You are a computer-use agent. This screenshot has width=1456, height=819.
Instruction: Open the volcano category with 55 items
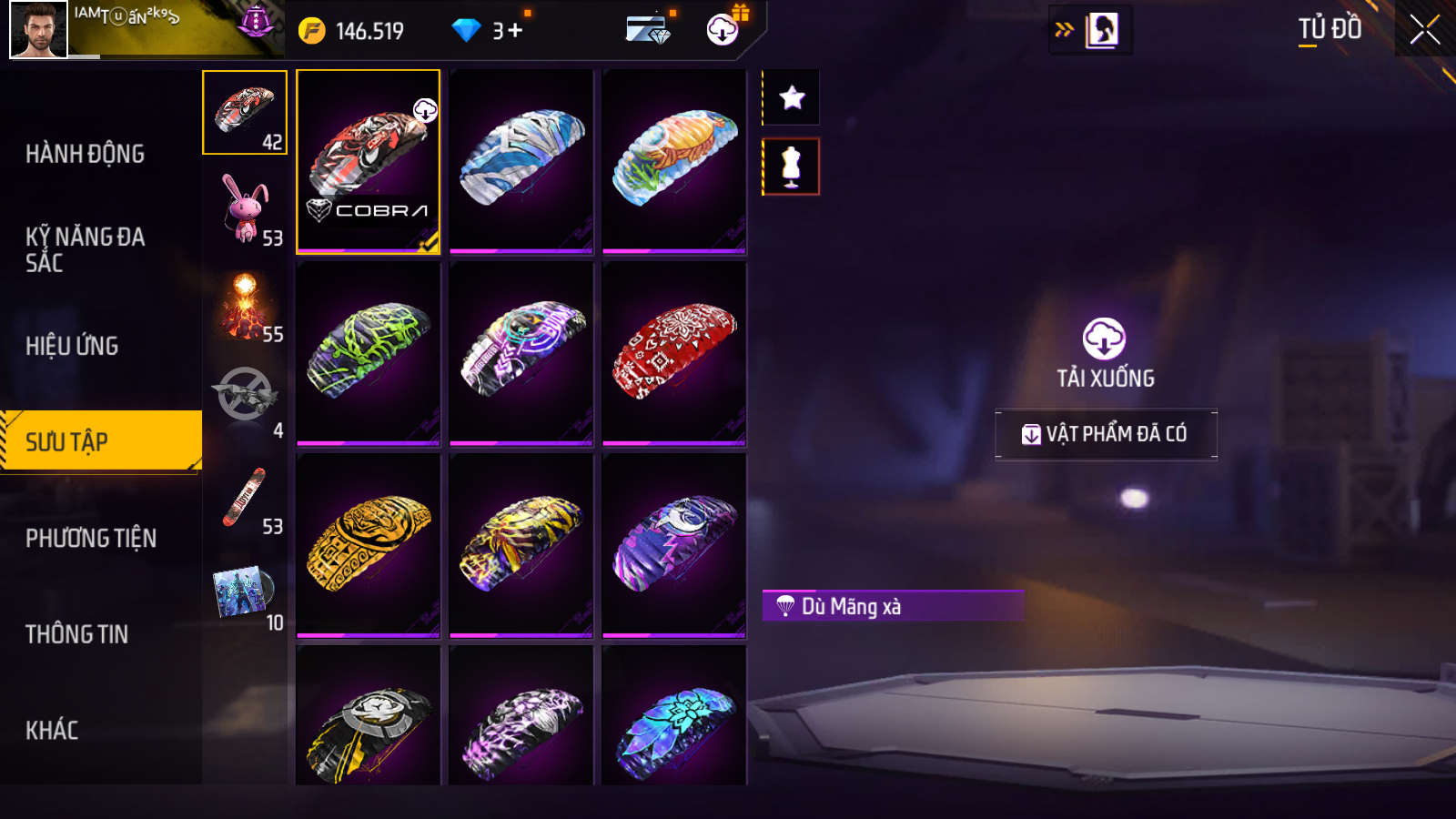[246, 307]
